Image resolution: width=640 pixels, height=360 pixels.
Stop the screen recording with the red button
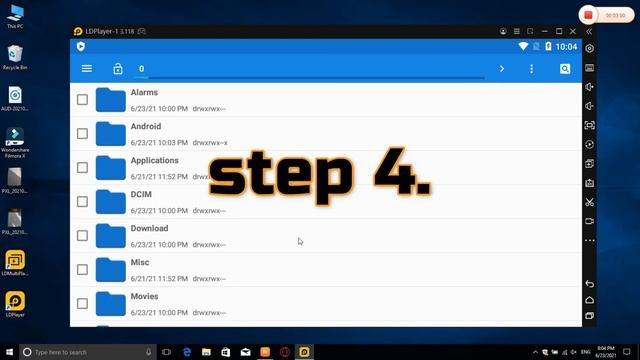pyautogui.click(x=588, y=15)
